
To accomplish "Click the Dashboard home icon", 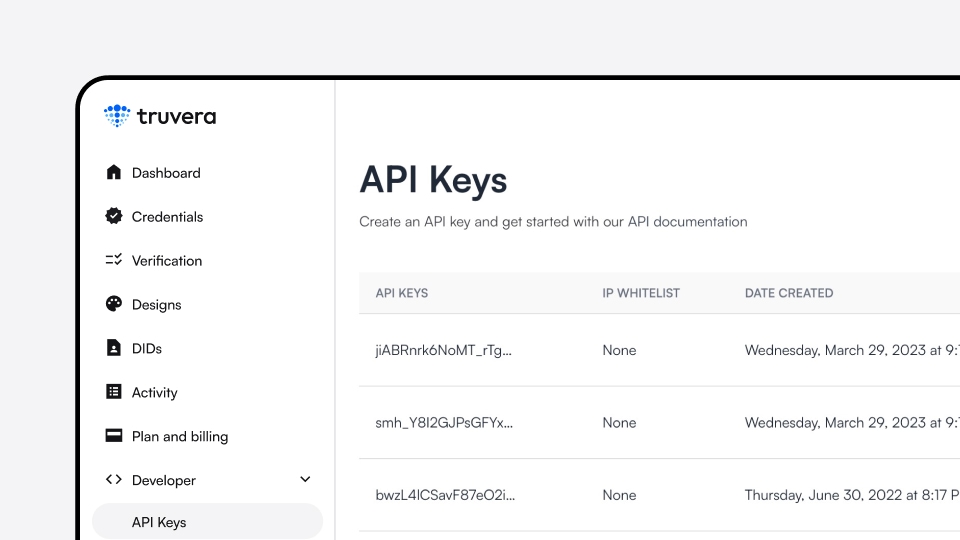I will click(114, 172).
